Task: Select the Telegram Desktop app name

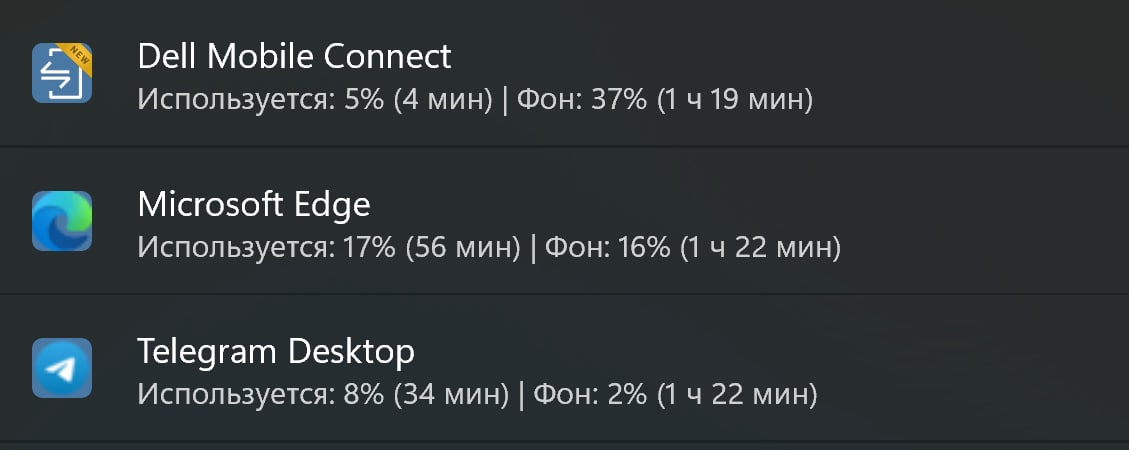Action: click(x=276, y=351)
